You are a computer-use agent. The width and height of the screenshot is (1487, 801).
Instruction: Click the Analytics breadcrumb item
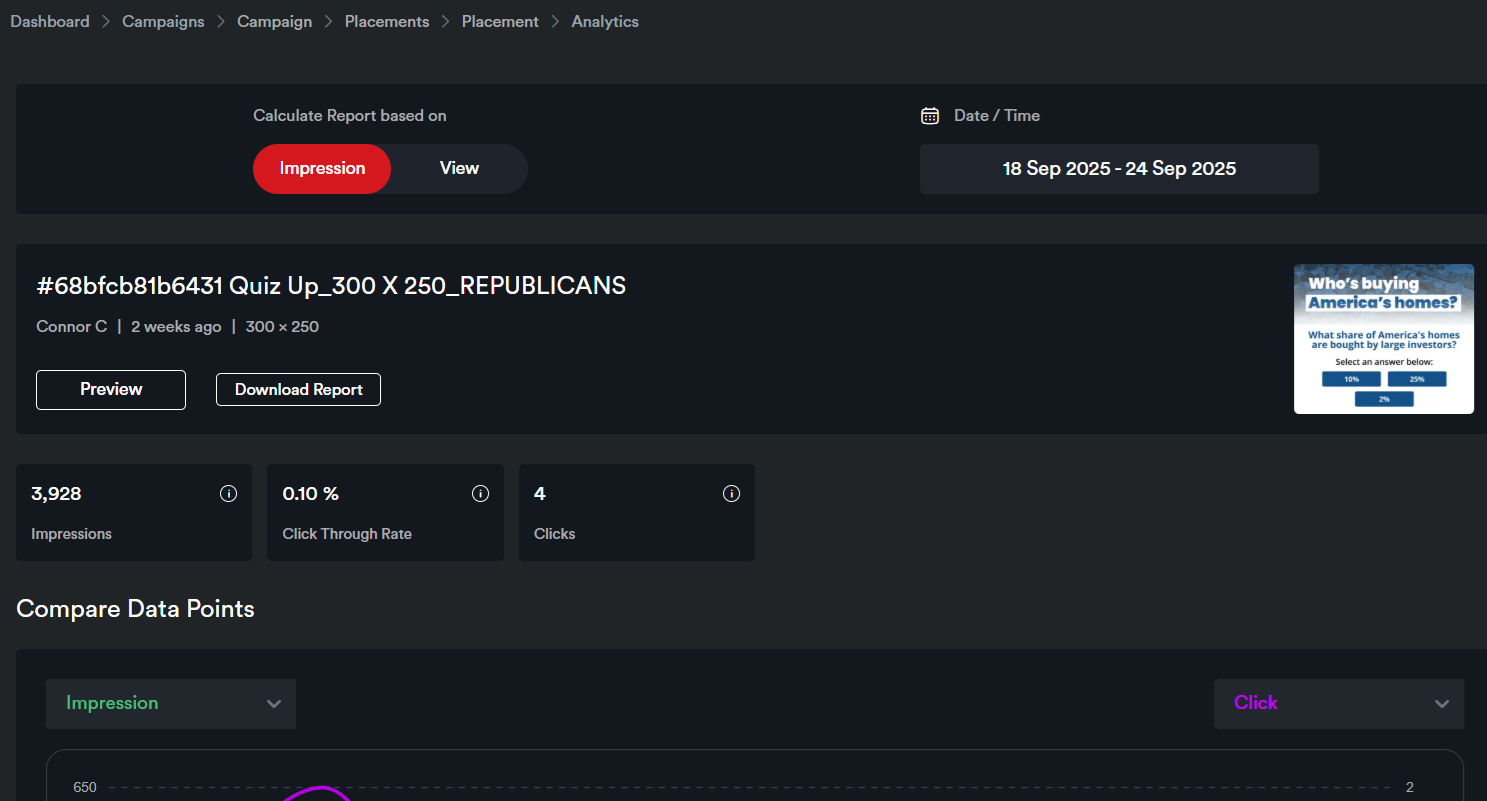605,22
